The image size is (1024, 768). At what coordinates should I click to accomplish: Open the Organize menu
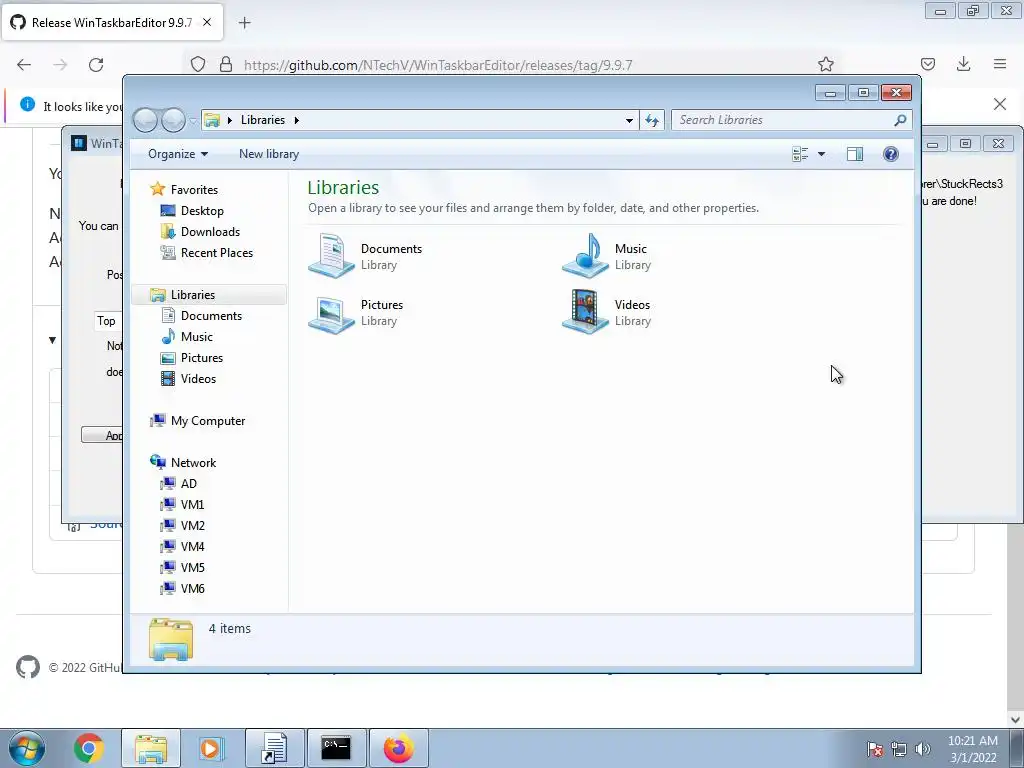178,154
